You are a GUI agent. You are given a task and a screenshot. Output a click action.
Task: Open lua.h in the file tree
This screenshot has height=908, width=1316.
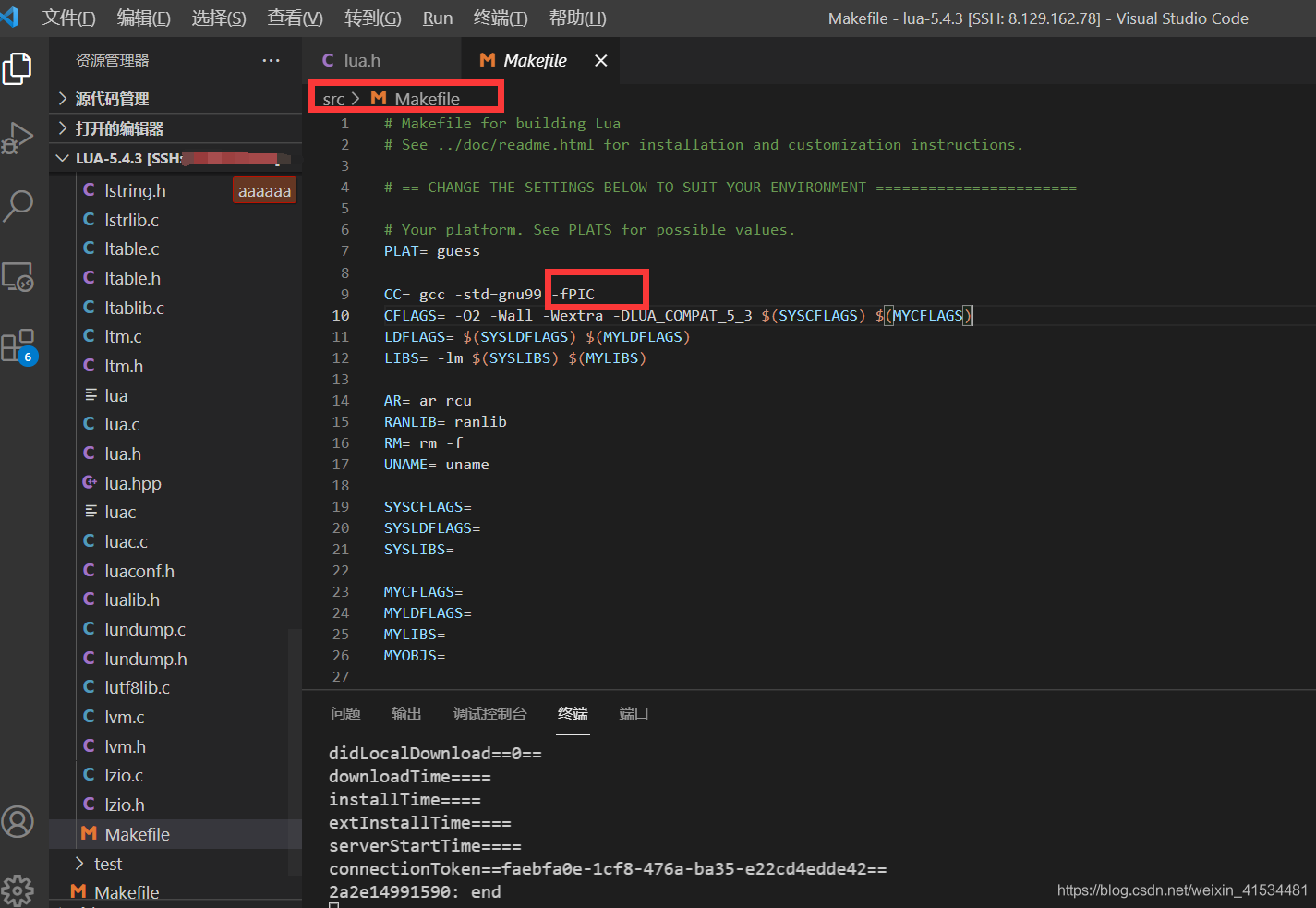123,454
